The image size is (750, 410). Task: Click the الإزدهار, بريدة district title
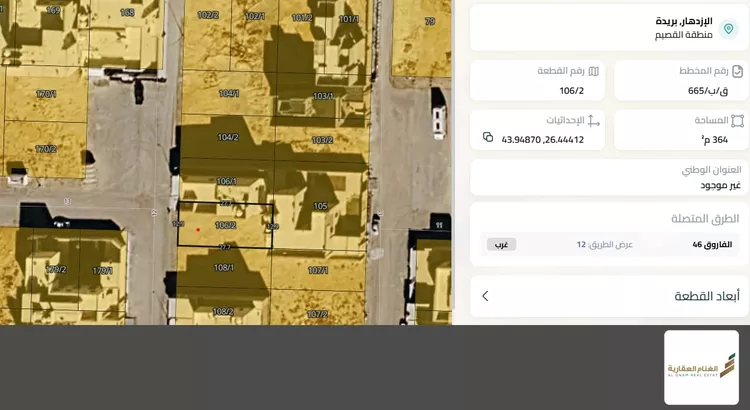(x=684, y=22)
